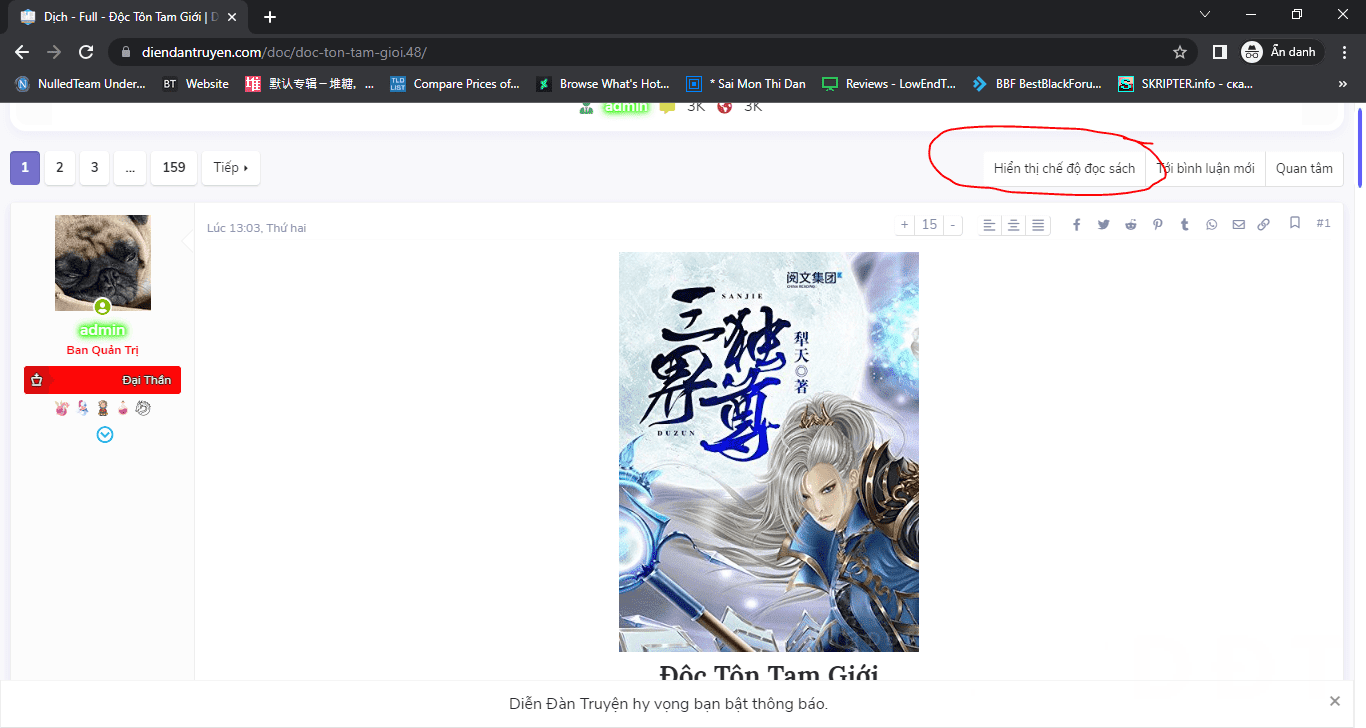Click the pink potion badge under Đại Thần
1366x728 pixels.
tap(123, 409)
